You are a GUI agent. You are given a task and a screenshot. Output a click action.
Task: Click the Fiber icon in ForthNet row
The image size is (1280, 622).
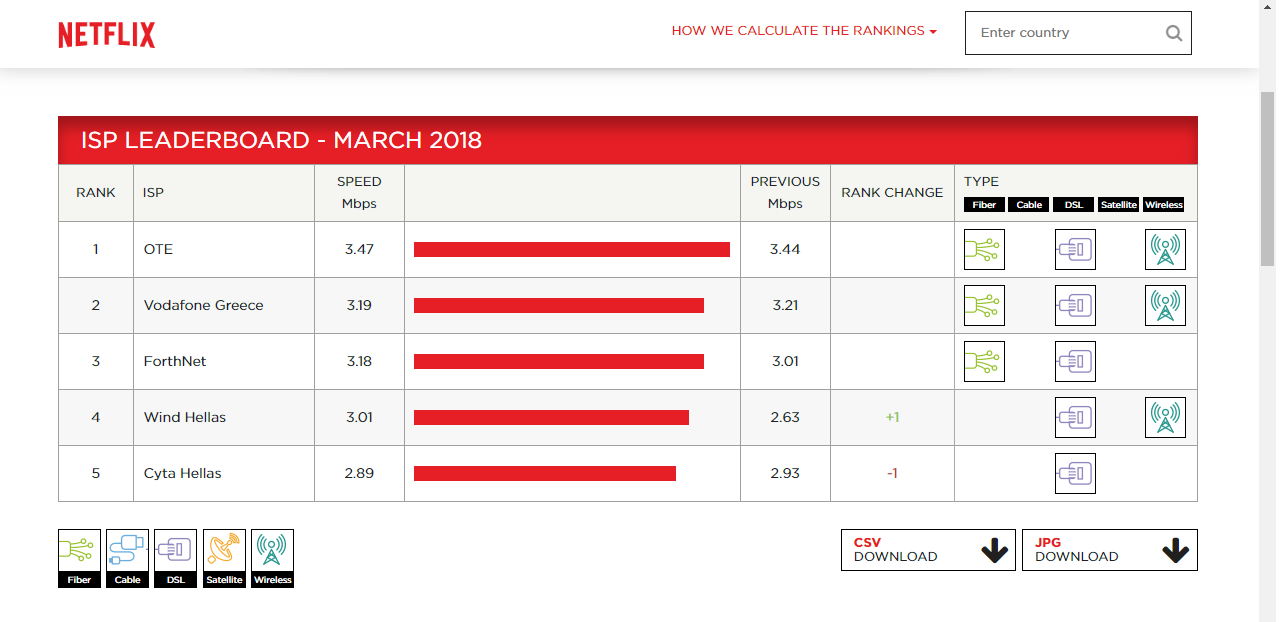point(984,361)
